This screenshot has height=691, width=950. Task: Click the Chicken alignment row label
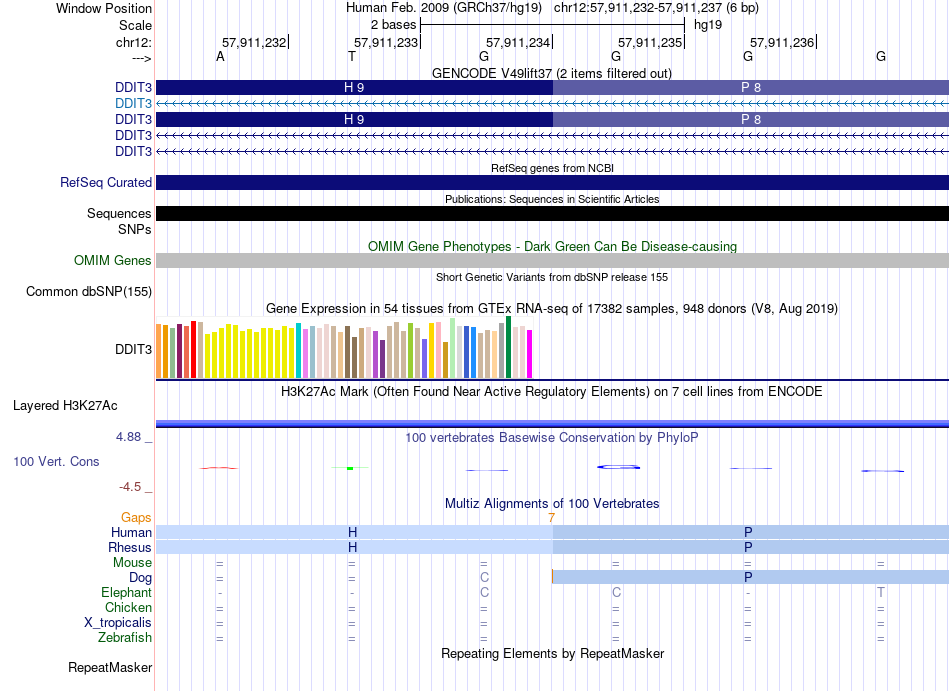pos(128,607)
